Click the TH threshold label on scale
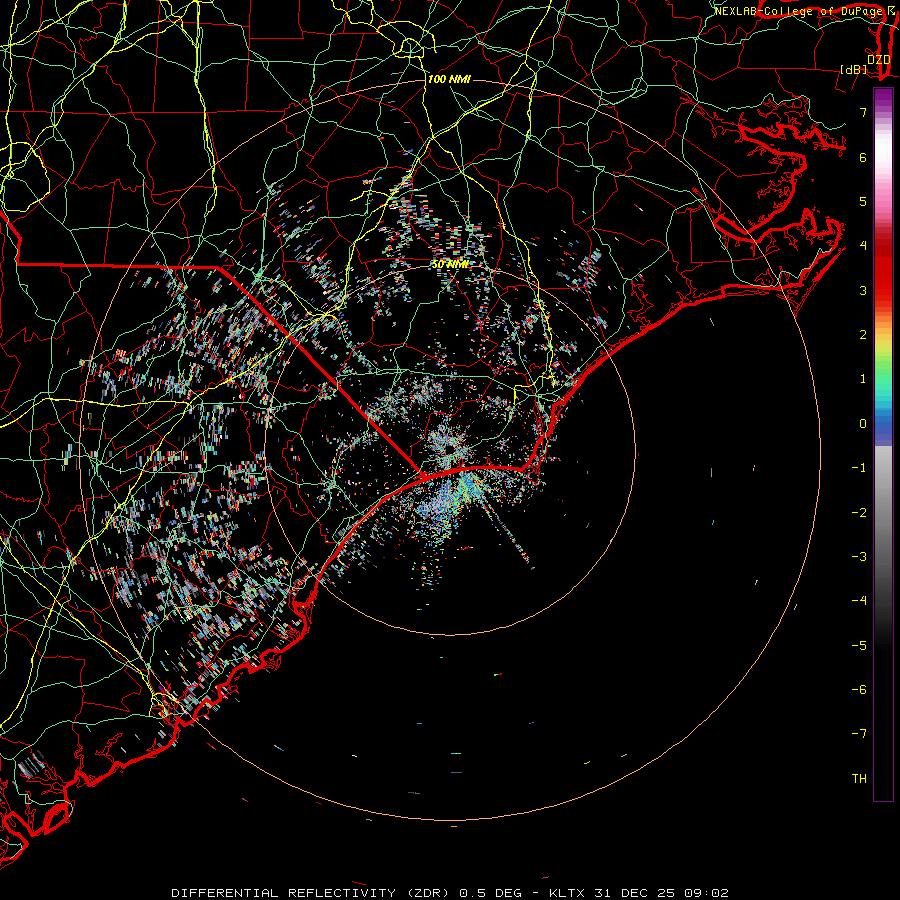Image resolution: width=900 pixels, height=900 pixels. point(859,779)
